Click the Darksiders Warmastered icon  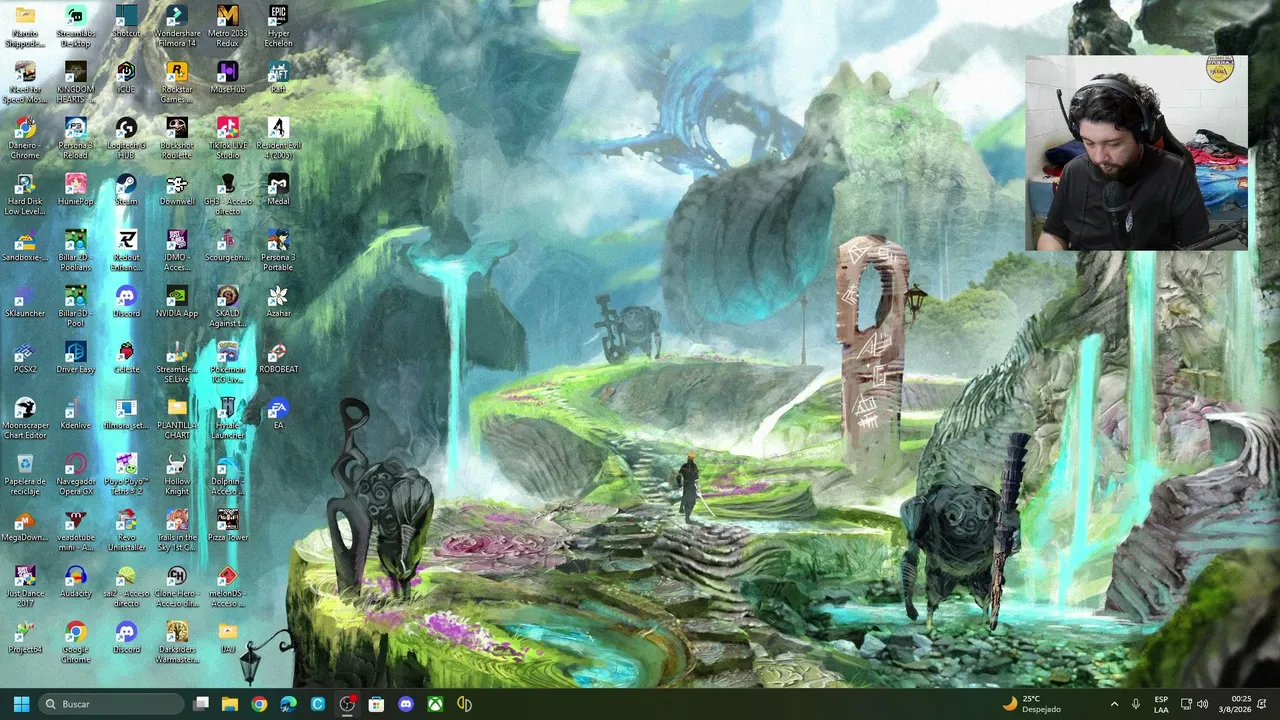point(177,642)
